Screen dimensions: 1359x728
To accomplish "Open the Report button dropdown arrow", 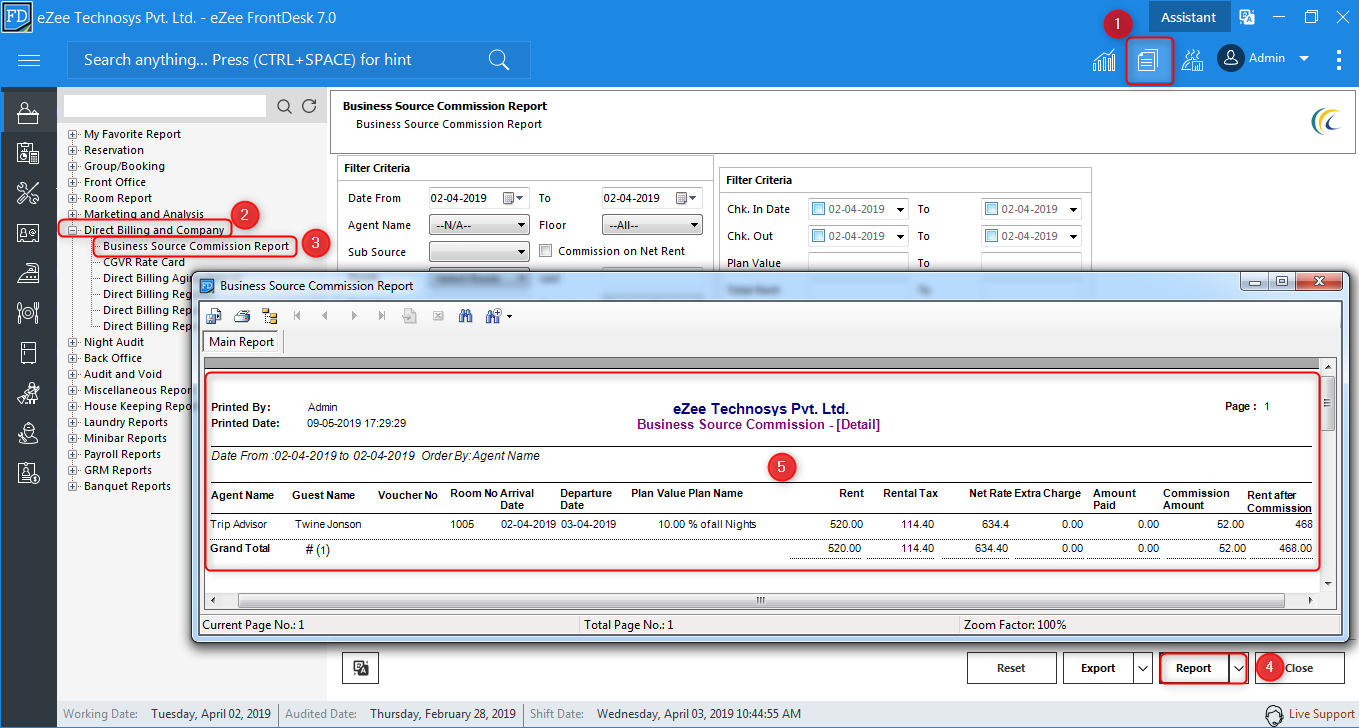I will pos(1238,668).
